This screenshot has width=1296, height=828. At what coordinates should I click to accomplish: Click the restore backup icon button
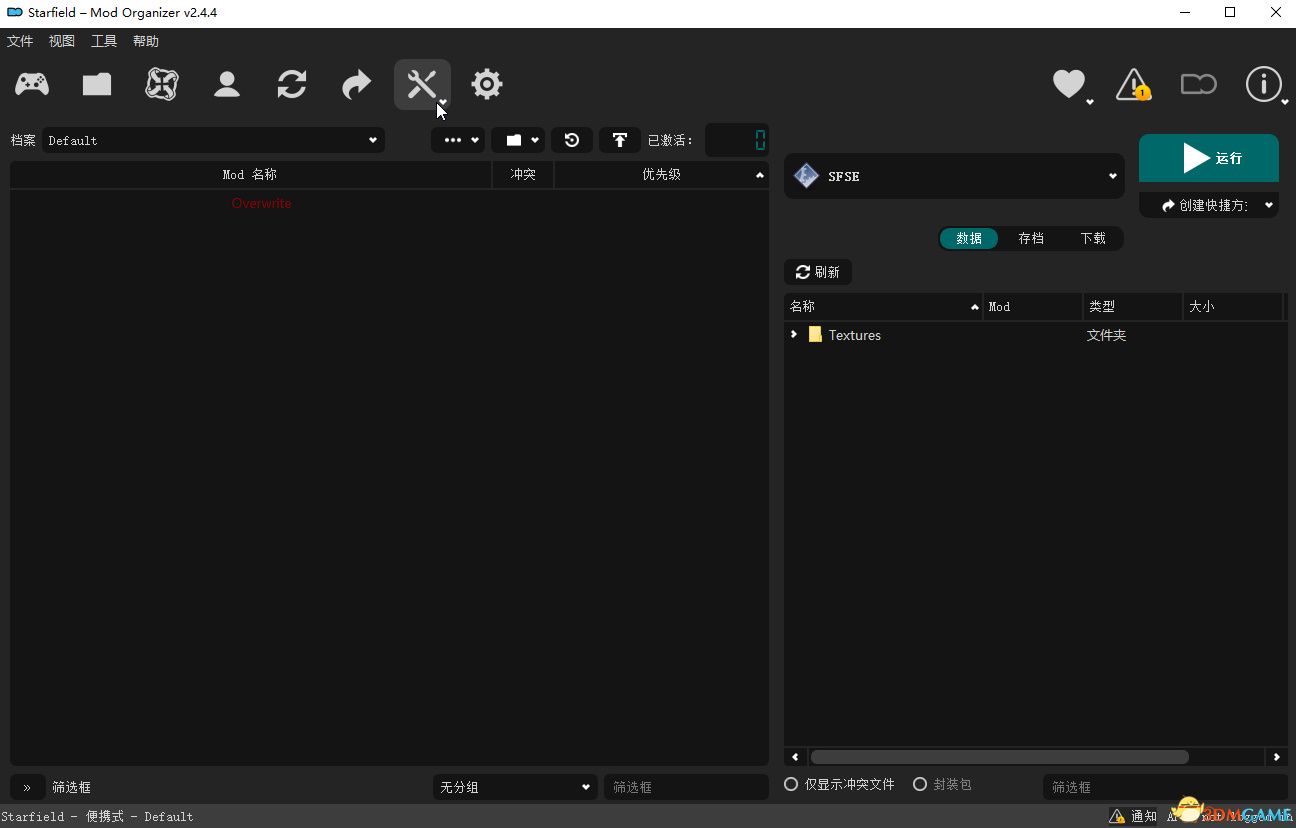(x=572, y=140)
